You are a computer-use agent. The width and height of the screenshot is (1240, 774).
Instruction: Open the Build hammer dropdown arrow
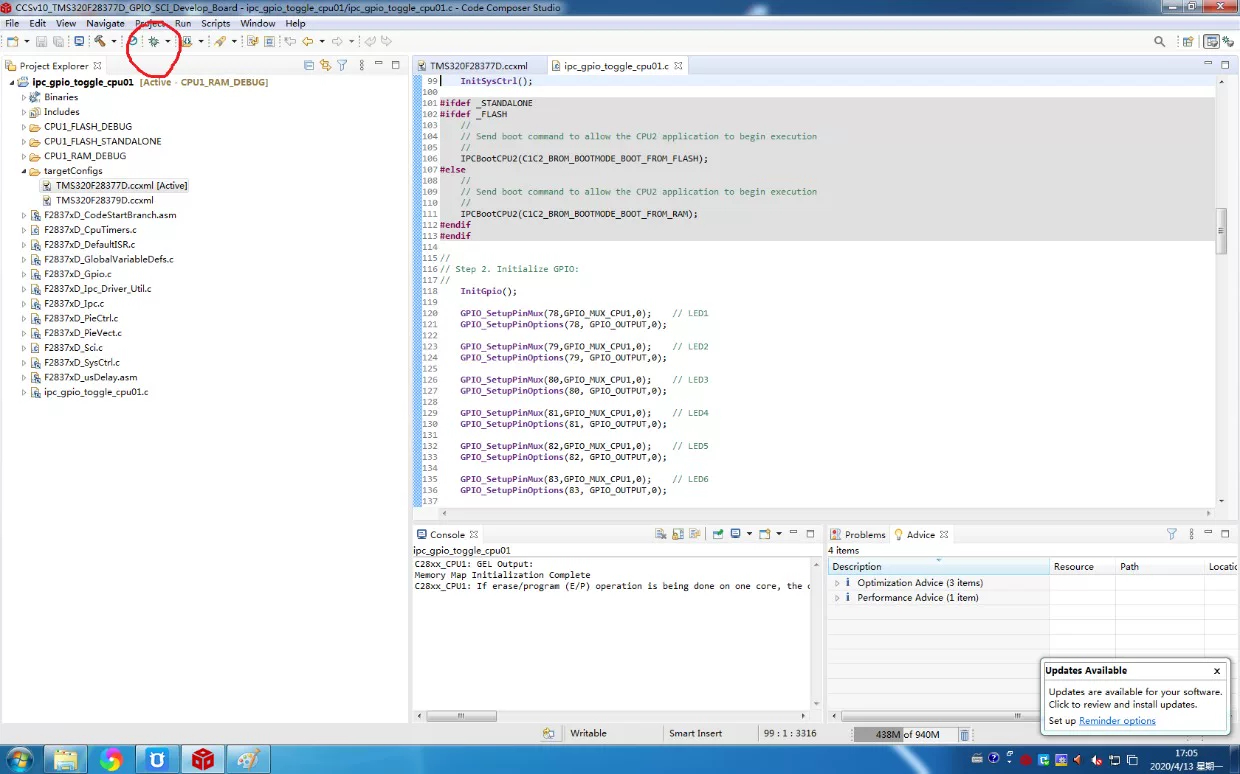click(x=114, y=42)
